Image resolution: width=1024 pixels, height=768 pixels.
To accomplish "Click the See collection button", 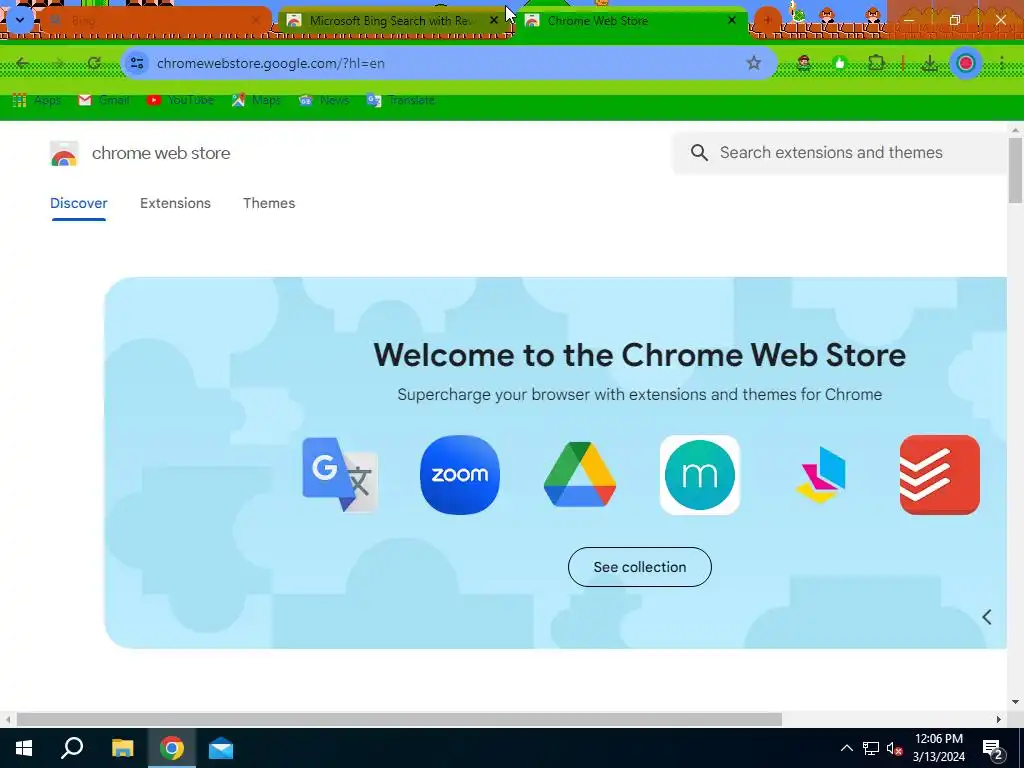I will pyautogui.click(x=639, y=567).
